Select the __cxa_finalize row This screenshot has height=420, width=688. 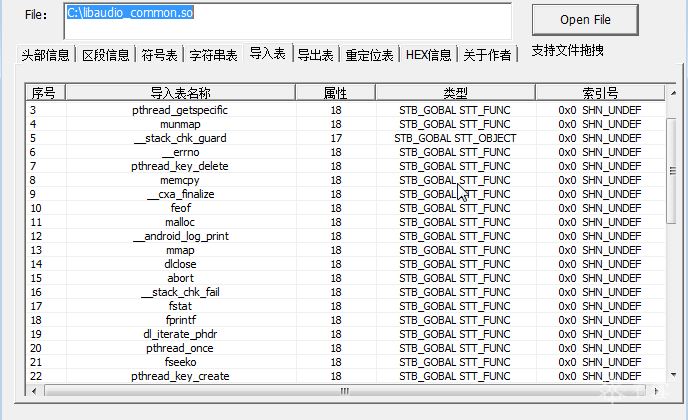pyautogui.click(x=345, y=194)
